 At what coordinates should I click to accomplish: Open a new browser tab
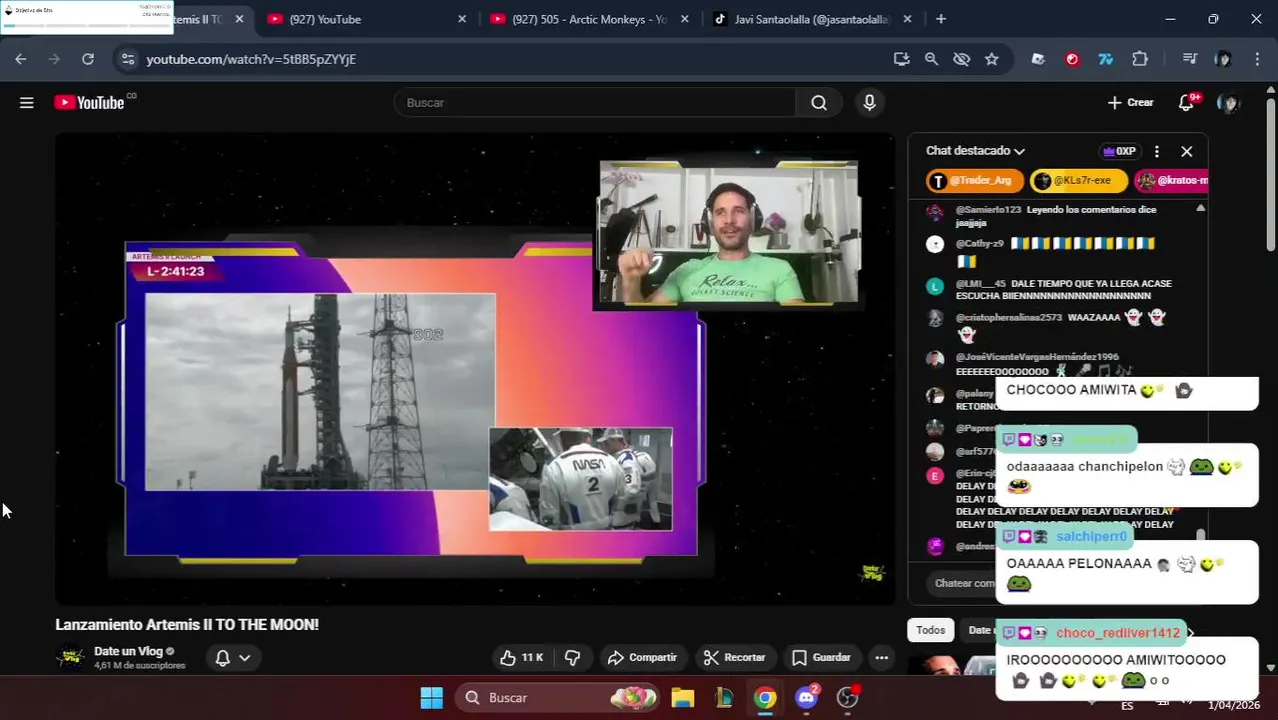(941, 19)
